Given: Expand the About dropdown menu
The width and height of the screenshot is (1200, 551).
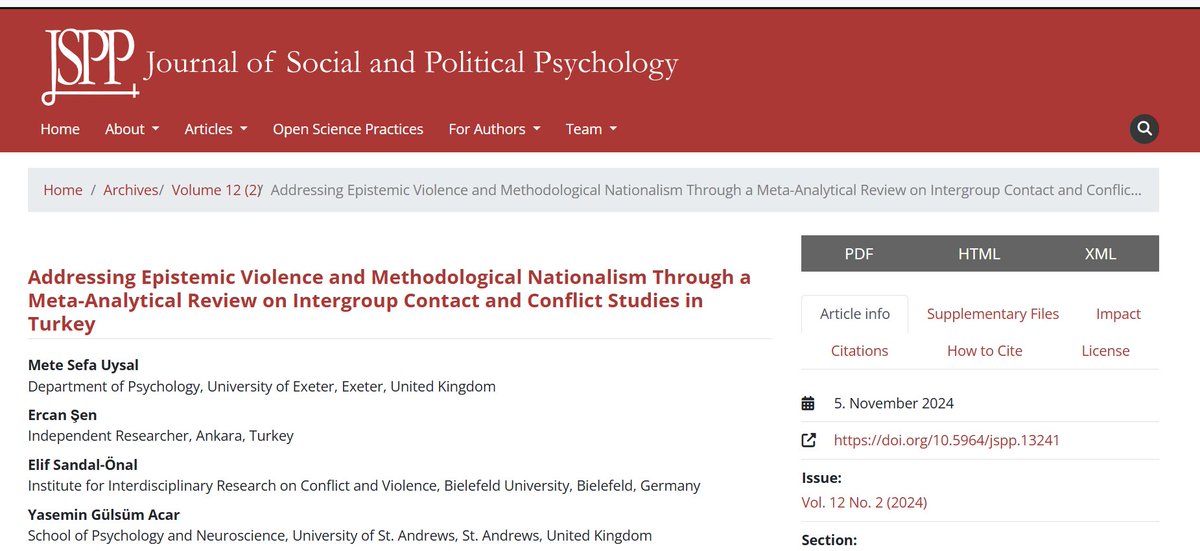Looking at the screenshot, I should coord(132,129).
